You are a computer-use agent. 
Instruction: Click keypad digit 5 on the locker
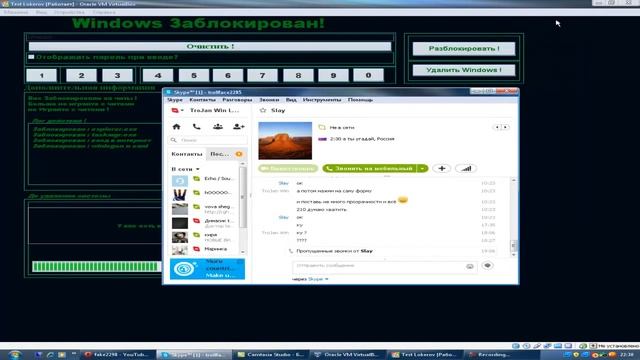pyautogui.click(x=194, y=76)
